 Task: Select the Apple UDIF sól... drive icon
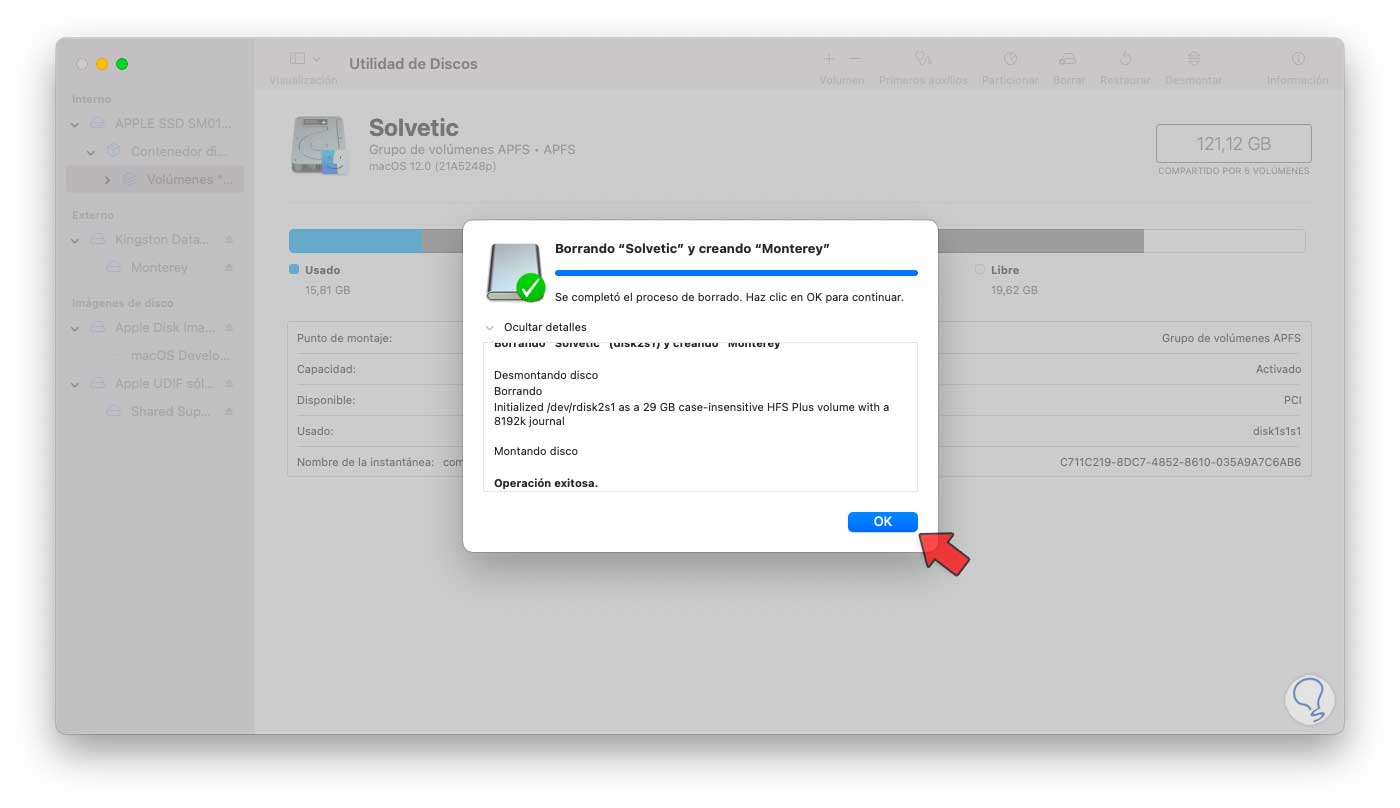[x=97, y=384]
